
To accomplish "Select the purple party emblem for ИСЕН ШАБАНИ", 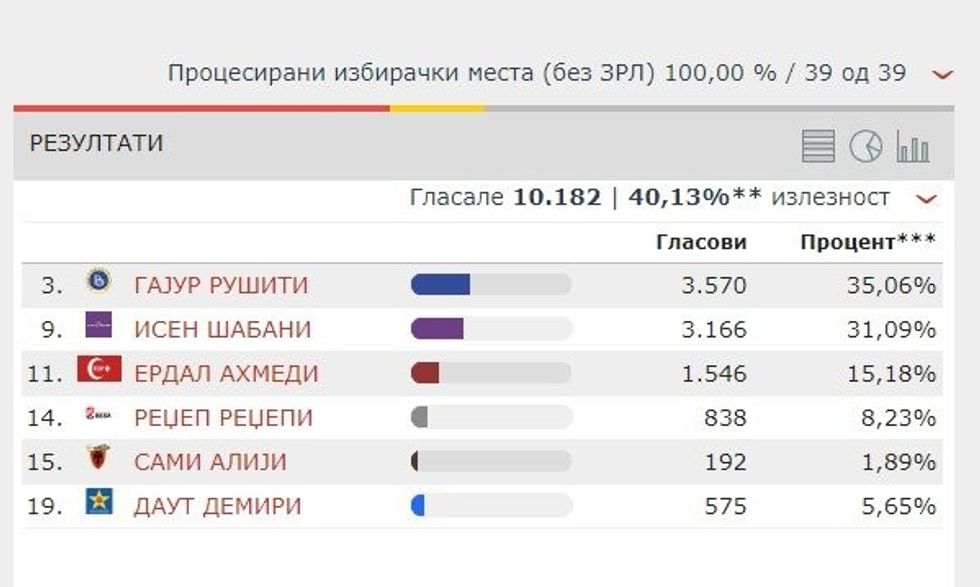I will click(x=98, y=328).
